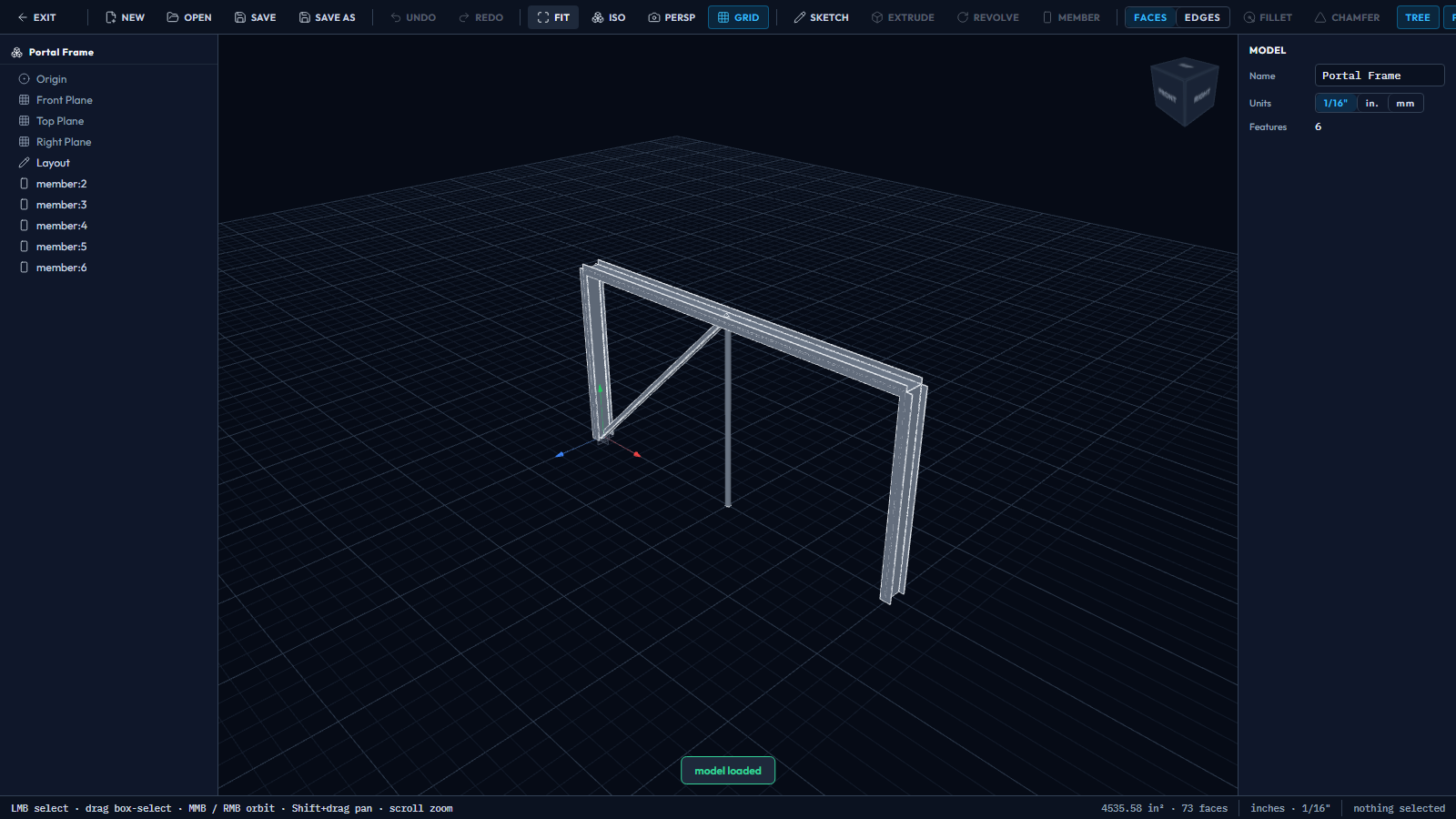Click the Layout pencil icon
This screenshot has height=819, width=1456.
[25, 163]
